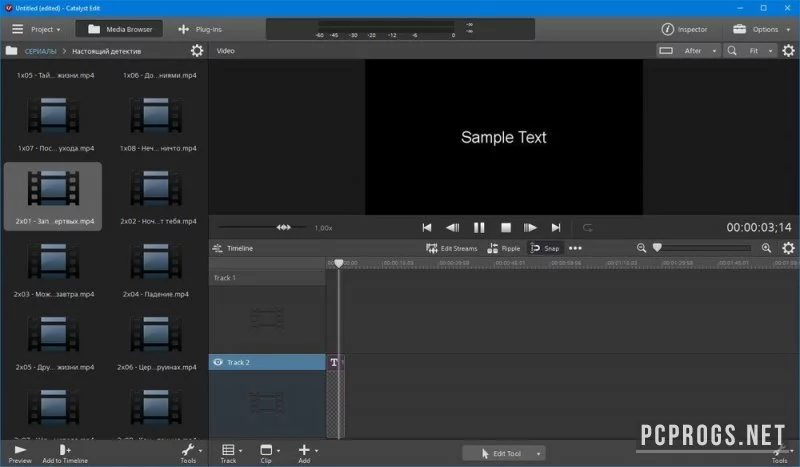The width and height of the screenshot is (800, 467).
Task: Select the 2x02 video clip
Action: pyautogui.click(x=156, y=188)
